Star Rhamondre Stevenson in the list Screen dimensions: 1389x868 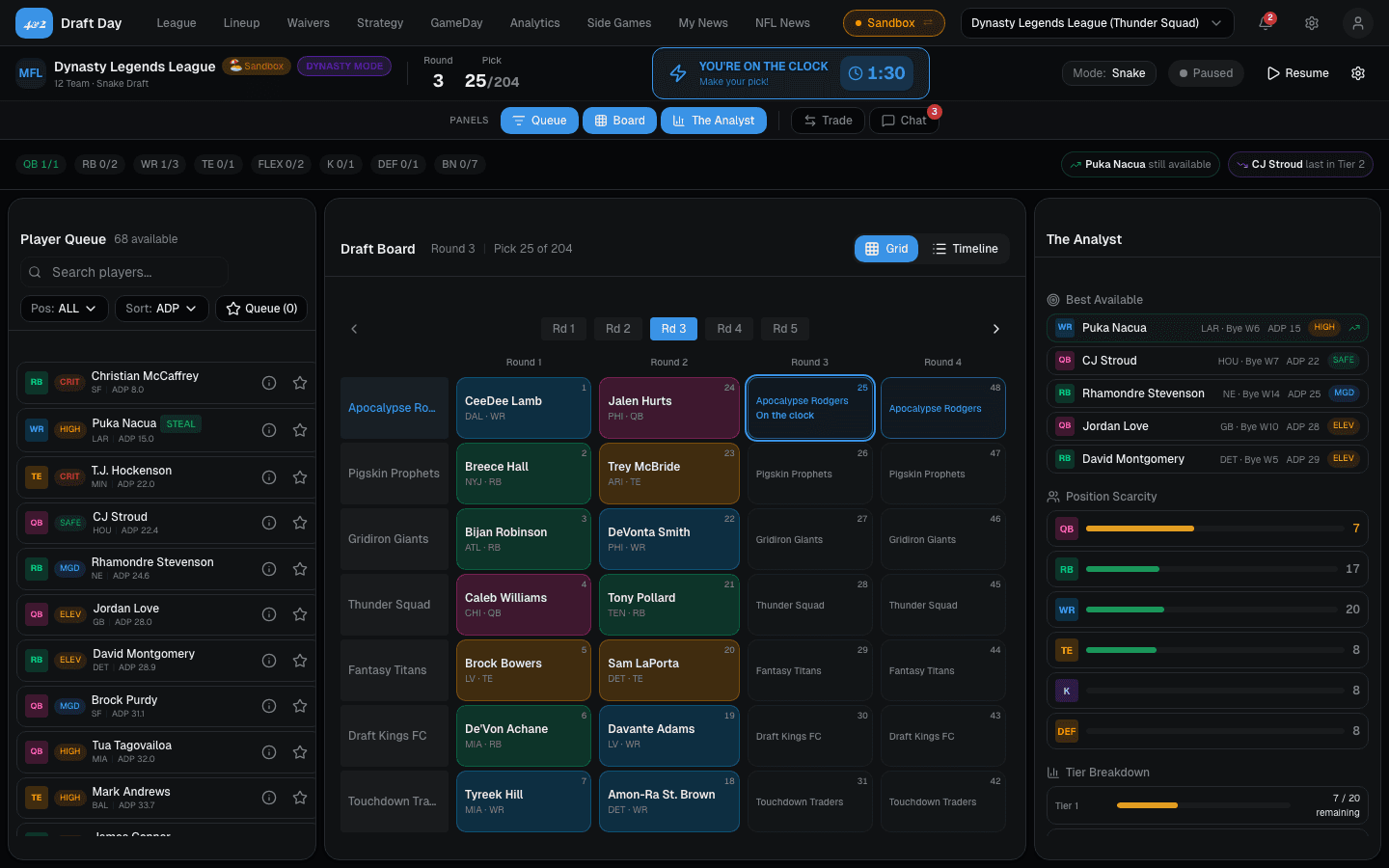click(x=300, y=569)
